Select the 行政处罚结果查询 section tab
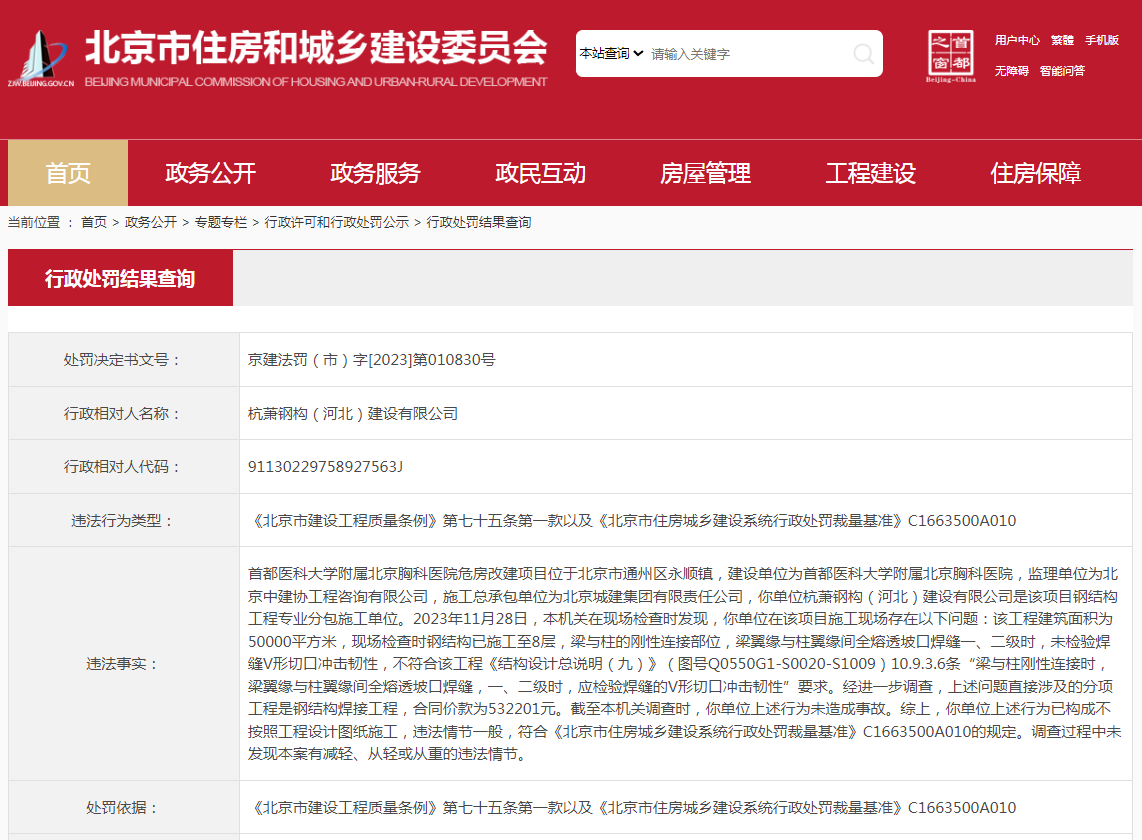The image size is (1142, 840). pos(120,278)
